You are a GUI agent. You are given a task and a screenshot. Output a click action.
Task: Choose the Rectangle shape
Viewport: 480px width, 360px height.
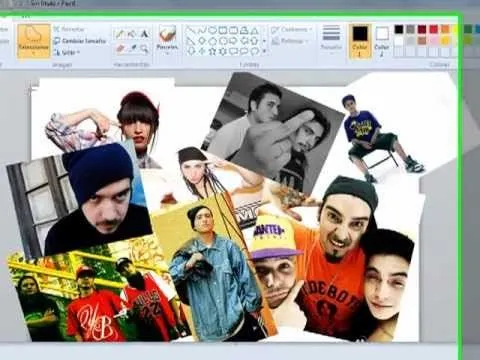pyautogui.click(x=223, y=31)
